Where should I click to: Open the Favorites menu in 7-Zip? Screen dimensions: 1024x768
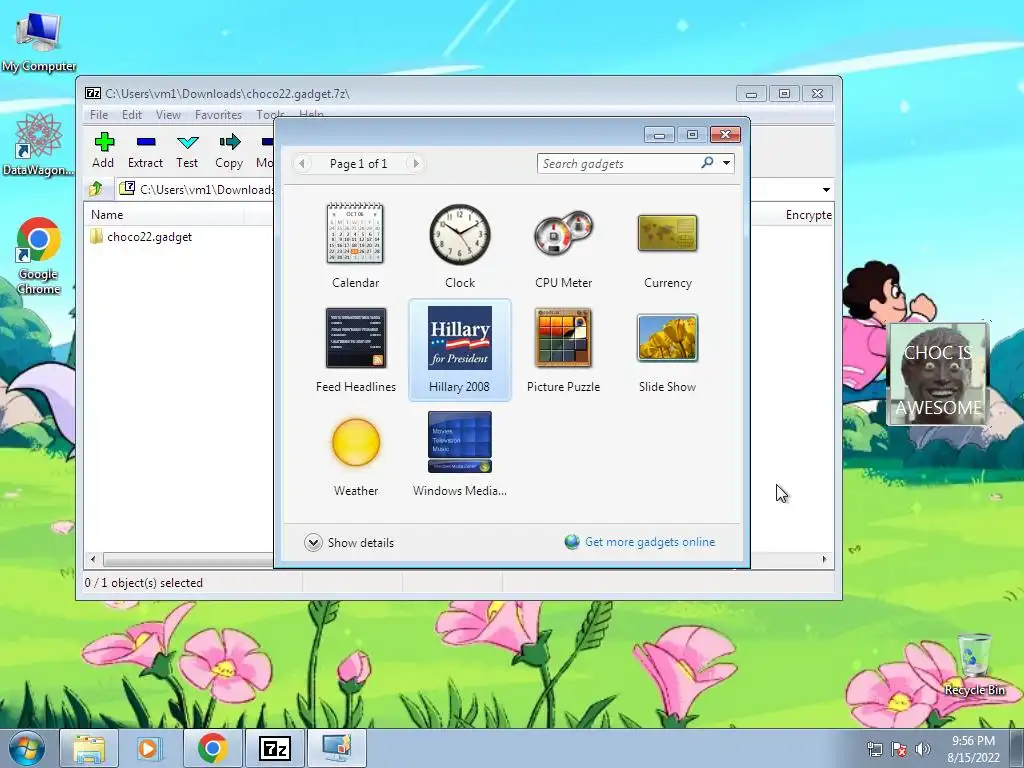coord(218,115)
